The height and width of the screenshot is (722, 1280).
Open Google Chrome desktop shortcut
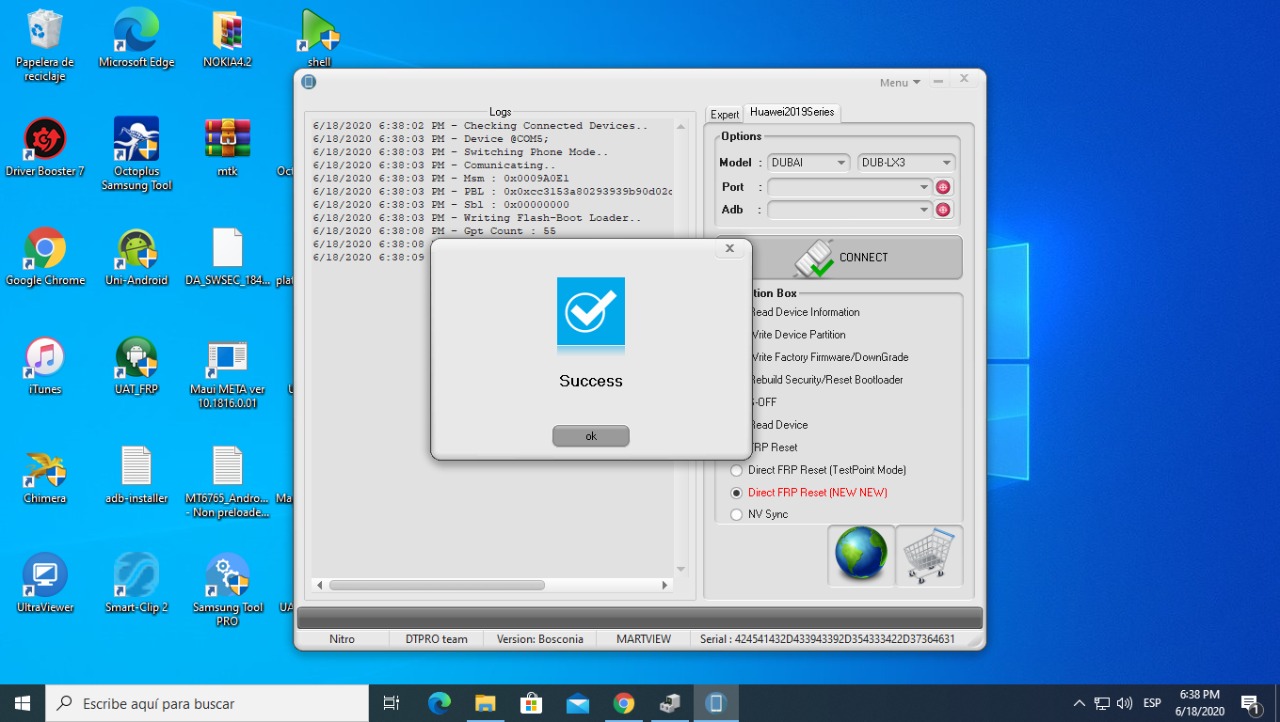point(45,257)
